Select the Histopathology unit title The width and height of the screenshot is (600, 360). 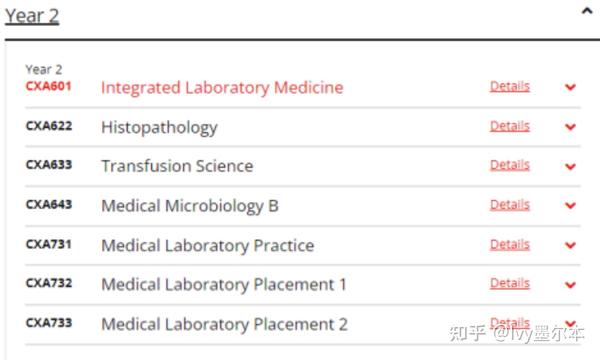159,128
